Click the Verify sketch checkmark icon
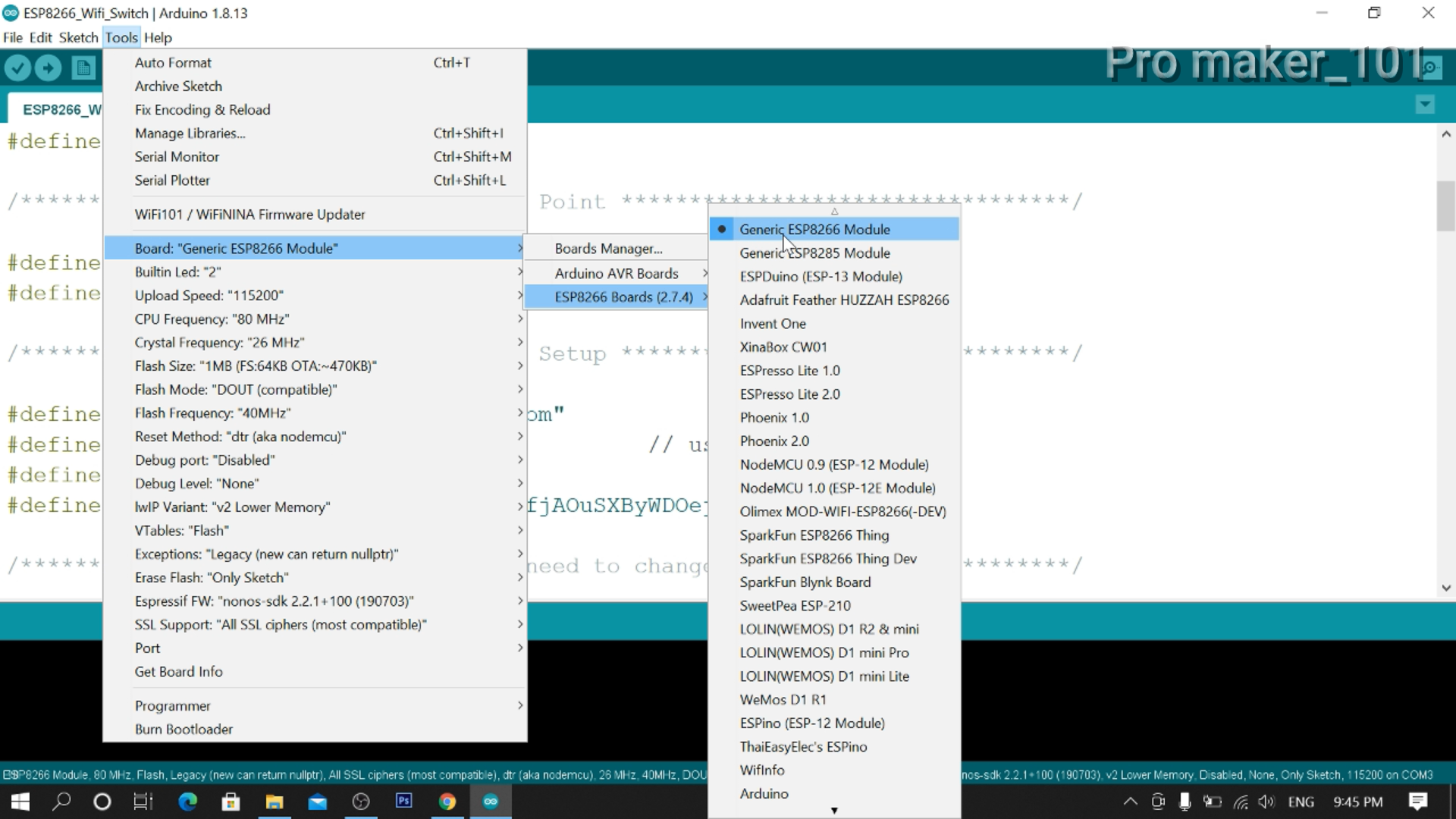 [18, 67]
